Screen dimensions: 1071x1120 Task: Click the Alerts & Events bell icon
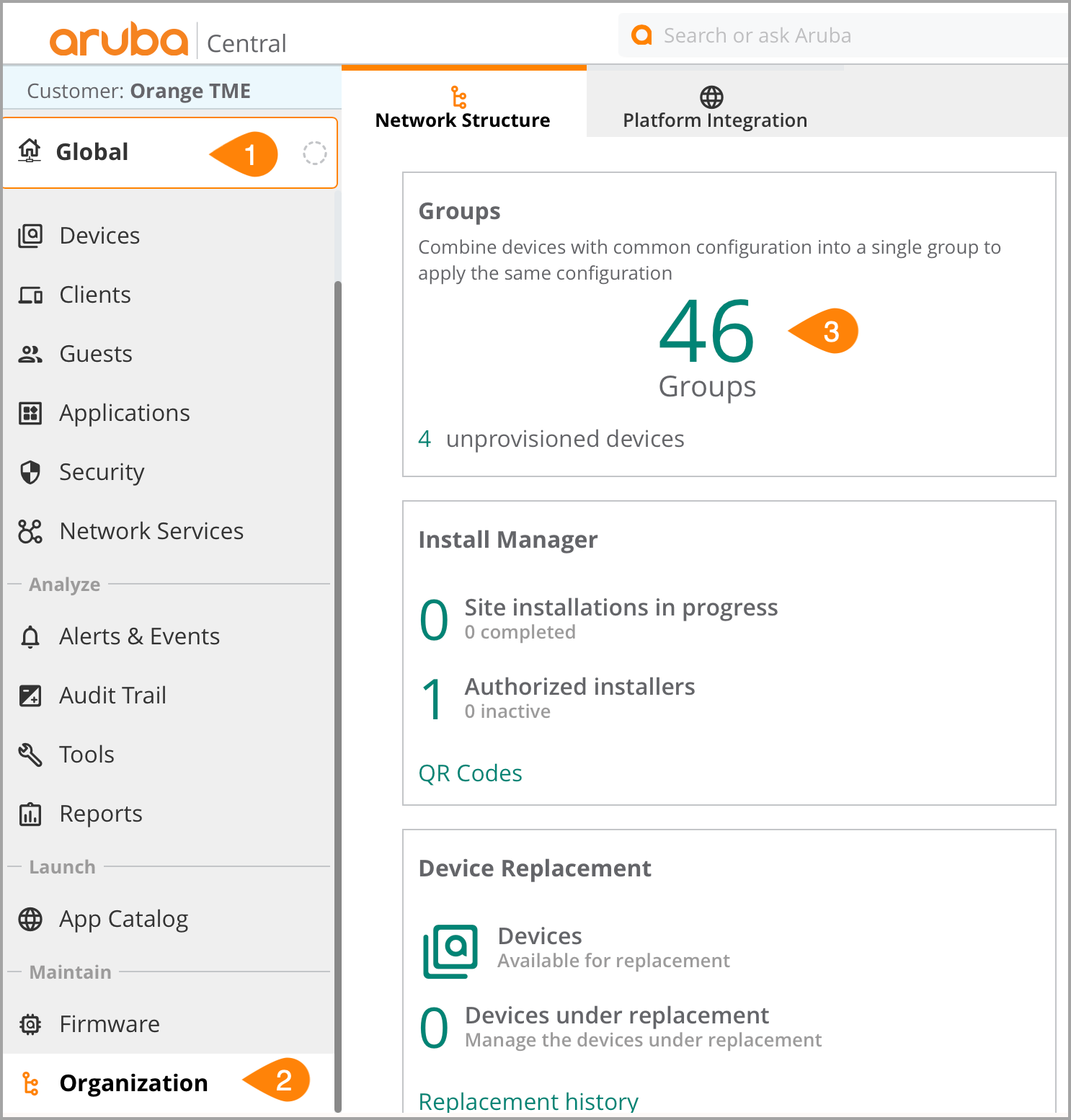30,636
